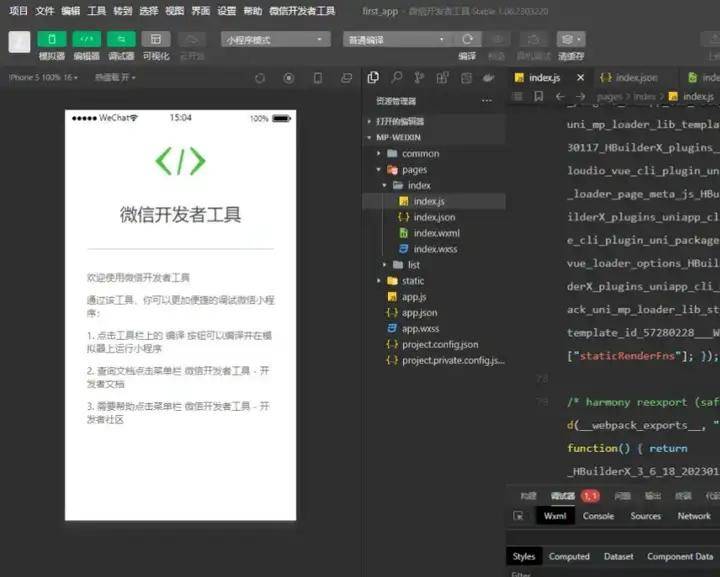Switch to Wxml debugger tab
720x577 pixels.
tap(555, 516)
